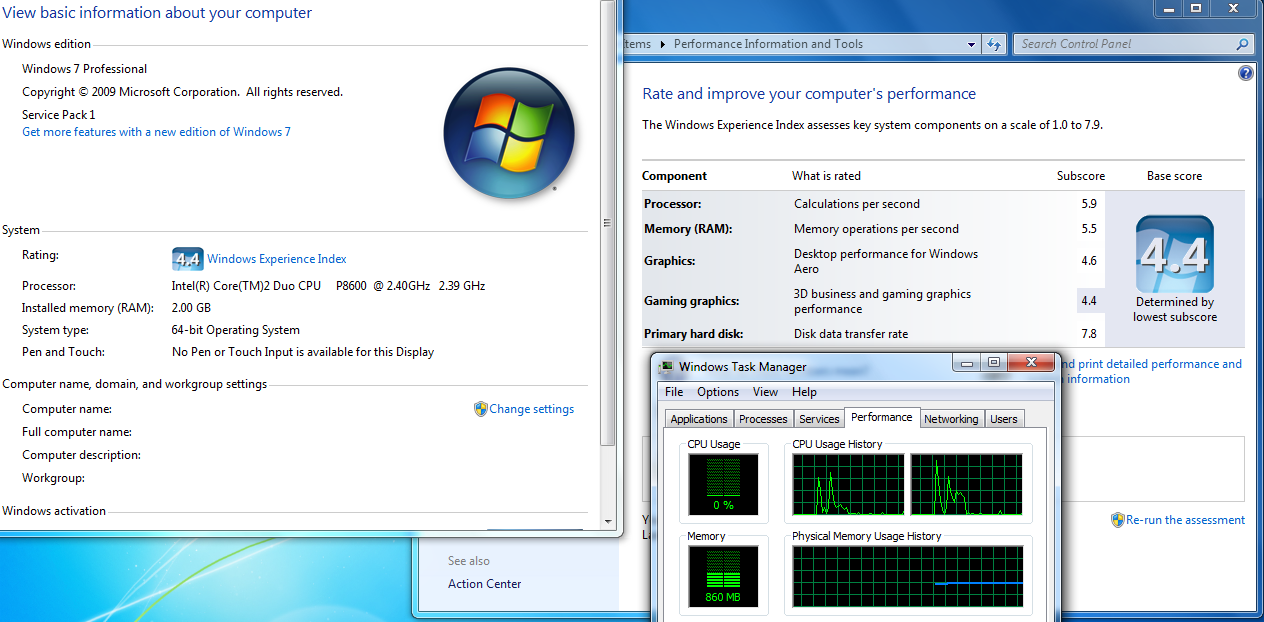Click Get more features with a new edition link
The height and width of the screenshot is (622, 1264).
156,132
